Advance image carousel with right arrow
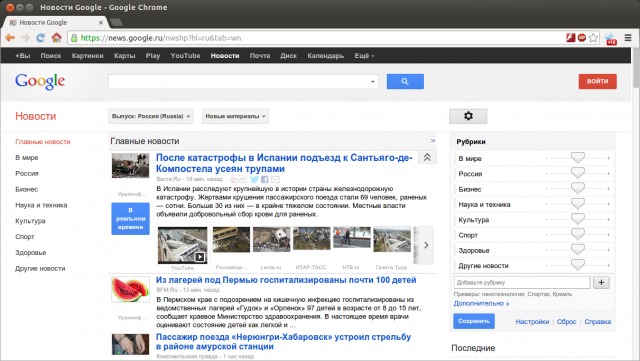Screen dimensions: 640x361 pyautogui.click(x=426, y=245)
